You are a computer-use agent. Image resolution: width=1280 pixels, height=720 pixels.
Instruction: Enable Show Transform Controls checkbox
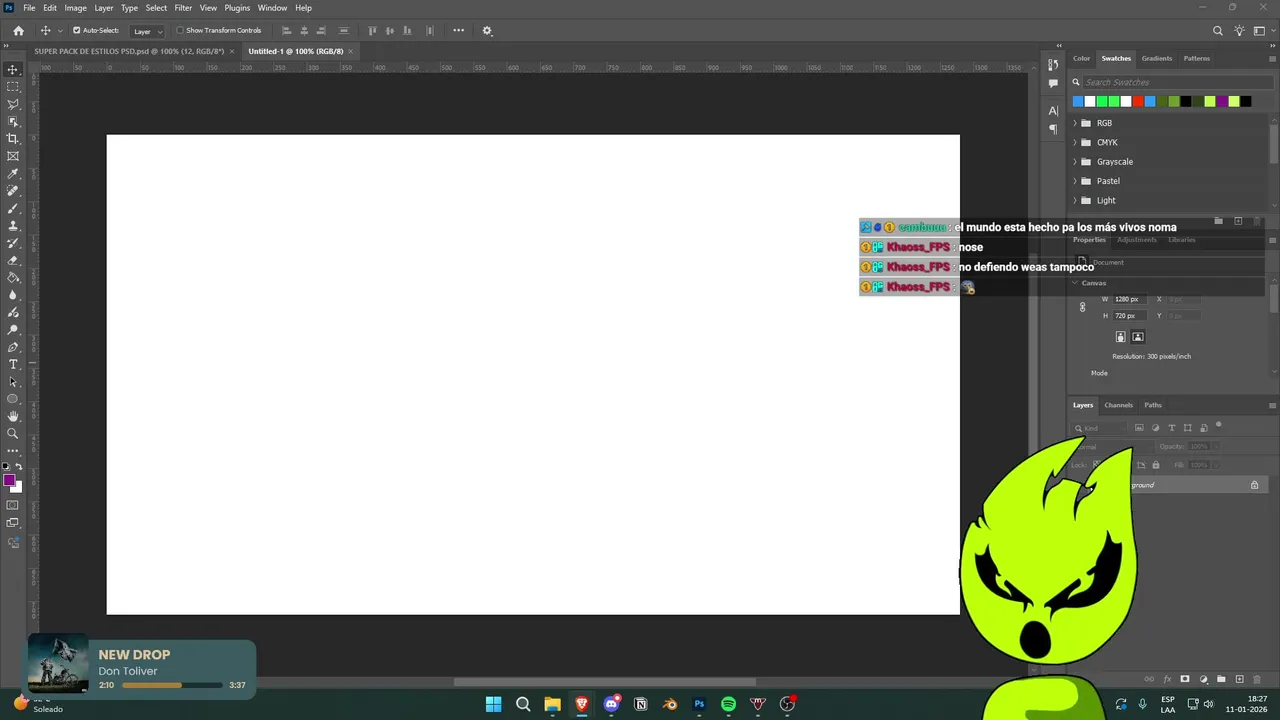tap(180, 31)
